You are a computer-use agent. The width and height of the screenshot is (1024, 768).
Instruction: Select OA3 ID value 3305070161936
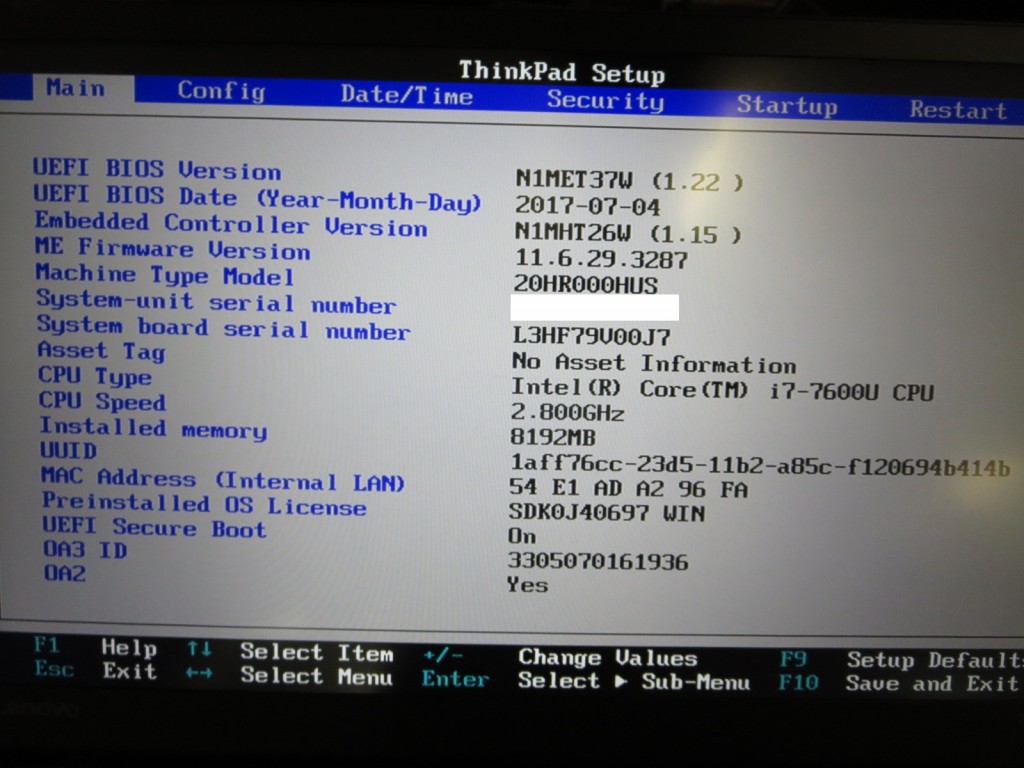pos(598,561)
